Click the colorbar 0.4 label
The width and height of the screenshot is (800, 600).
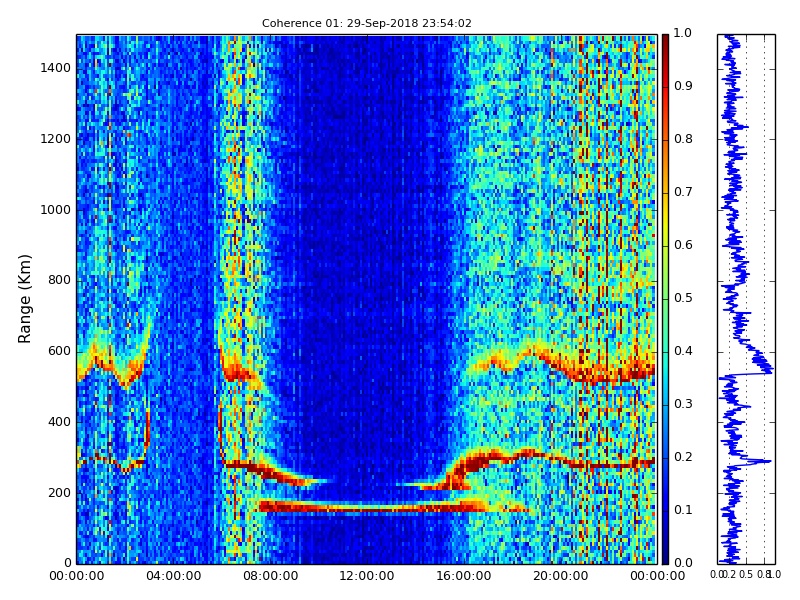pyautogui.click(x=683, y=351)
